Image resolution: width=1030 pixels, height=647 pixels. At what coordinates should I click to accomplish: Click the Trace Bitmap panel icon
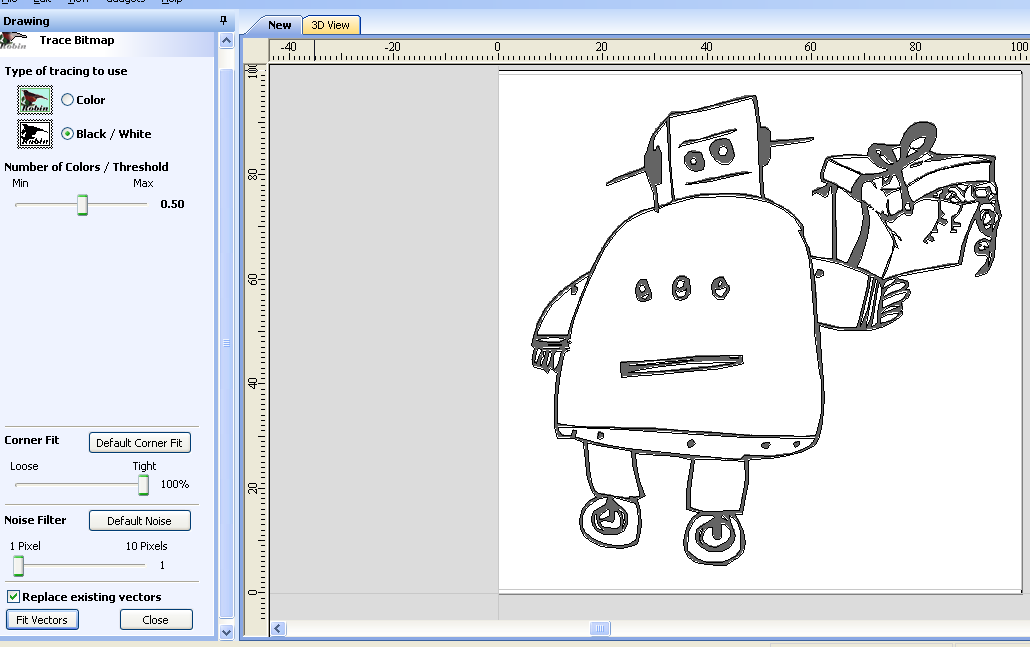click(14, 38)
